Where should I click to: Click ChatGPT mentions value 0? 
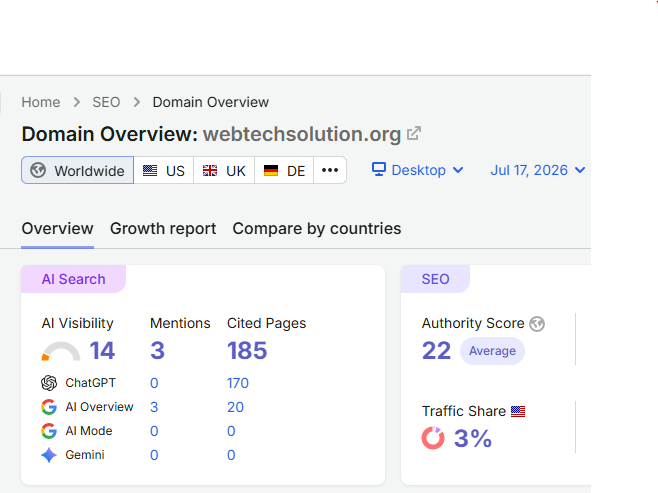point(154,383)
